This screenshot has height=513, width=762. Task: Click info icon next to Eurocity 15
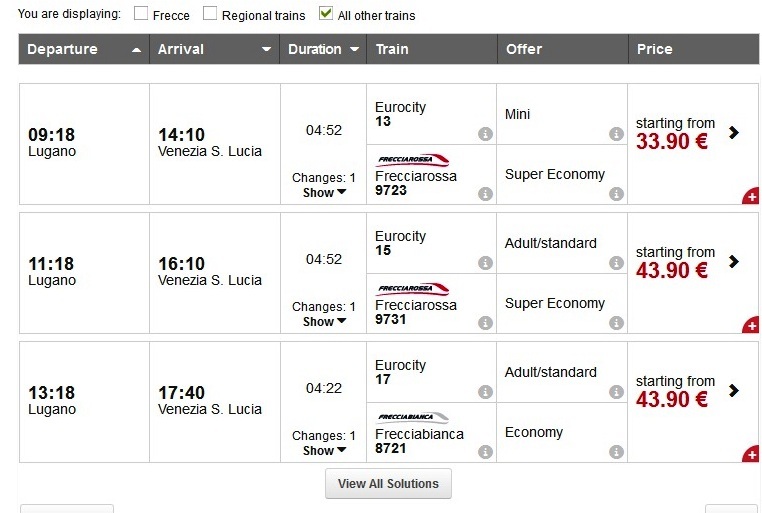[x=485, y=263]
